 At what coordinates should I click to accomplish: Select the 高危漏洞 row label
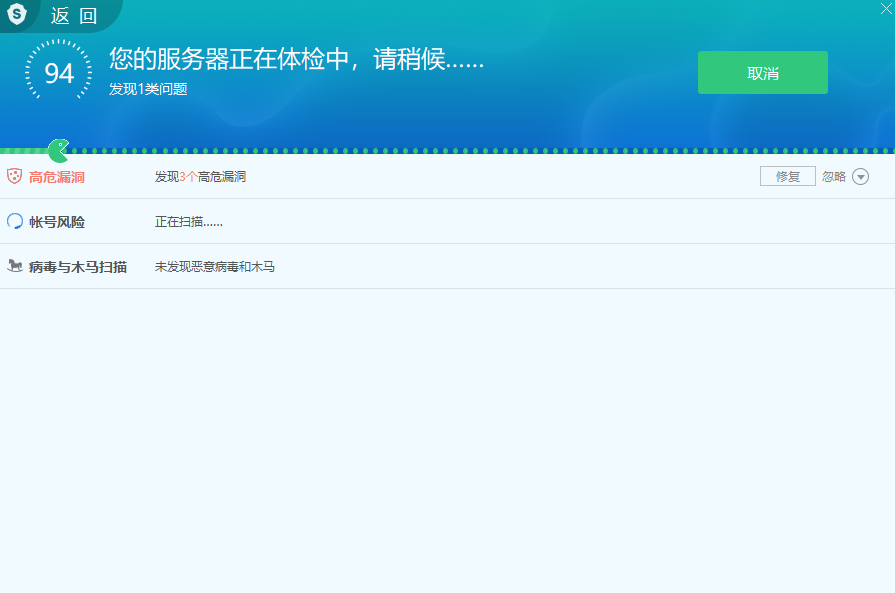point(56,177)
